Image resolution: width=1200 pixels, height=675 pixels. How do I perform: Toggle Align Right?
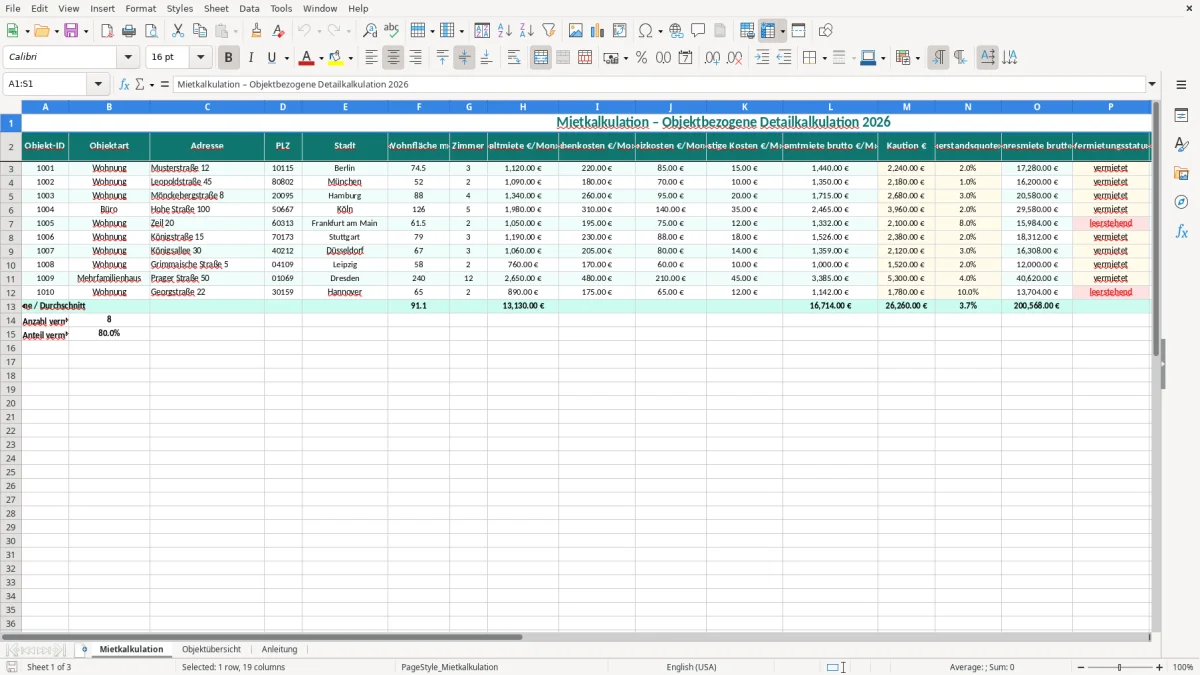tap(416, 58)
